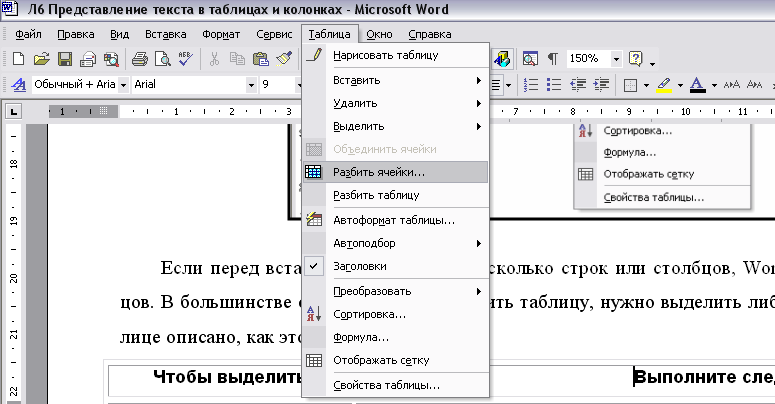Toggle Отображать сетку in Таблица menu
This screenshot has width=775, height=404.
[x=395, y=360]
